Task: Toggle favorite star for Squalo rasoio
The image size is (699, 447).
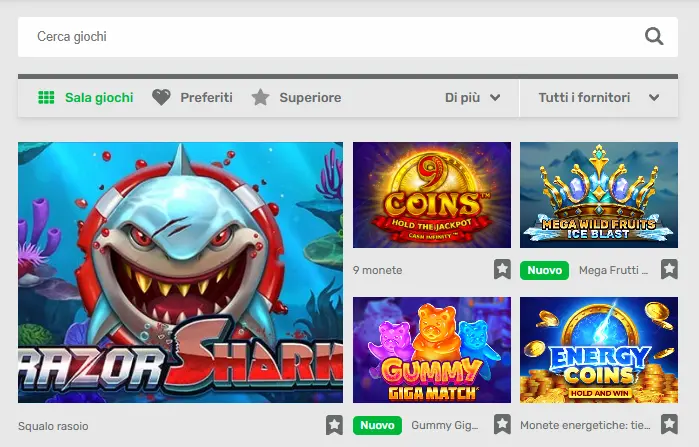Action: tap(334, 425)
